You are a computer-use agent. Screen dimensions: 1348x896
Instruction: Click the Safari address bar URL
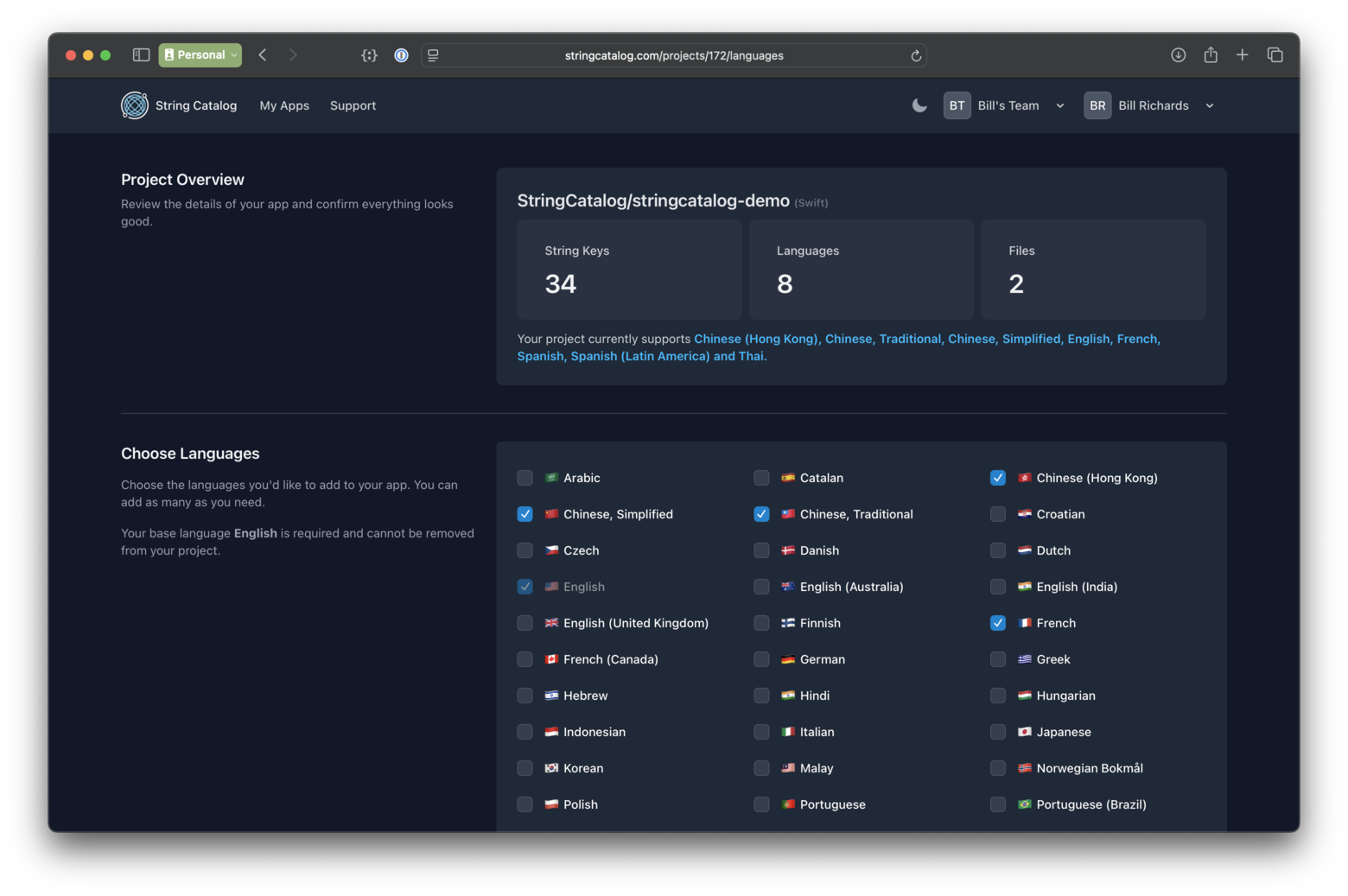coord(674,55)
